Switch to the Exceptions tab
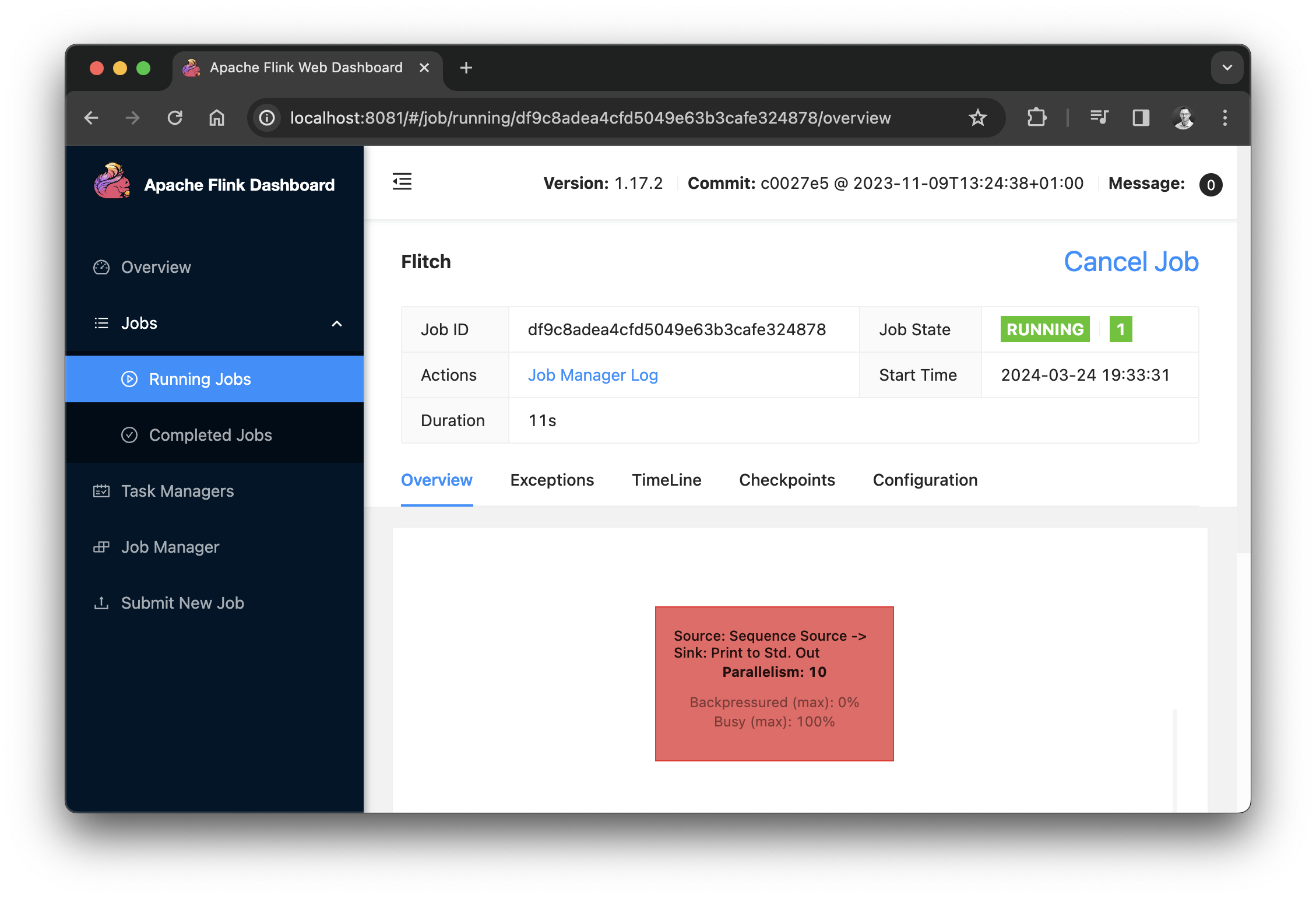The height and width of the screenshot is (899, 1316). click(552, 480)
